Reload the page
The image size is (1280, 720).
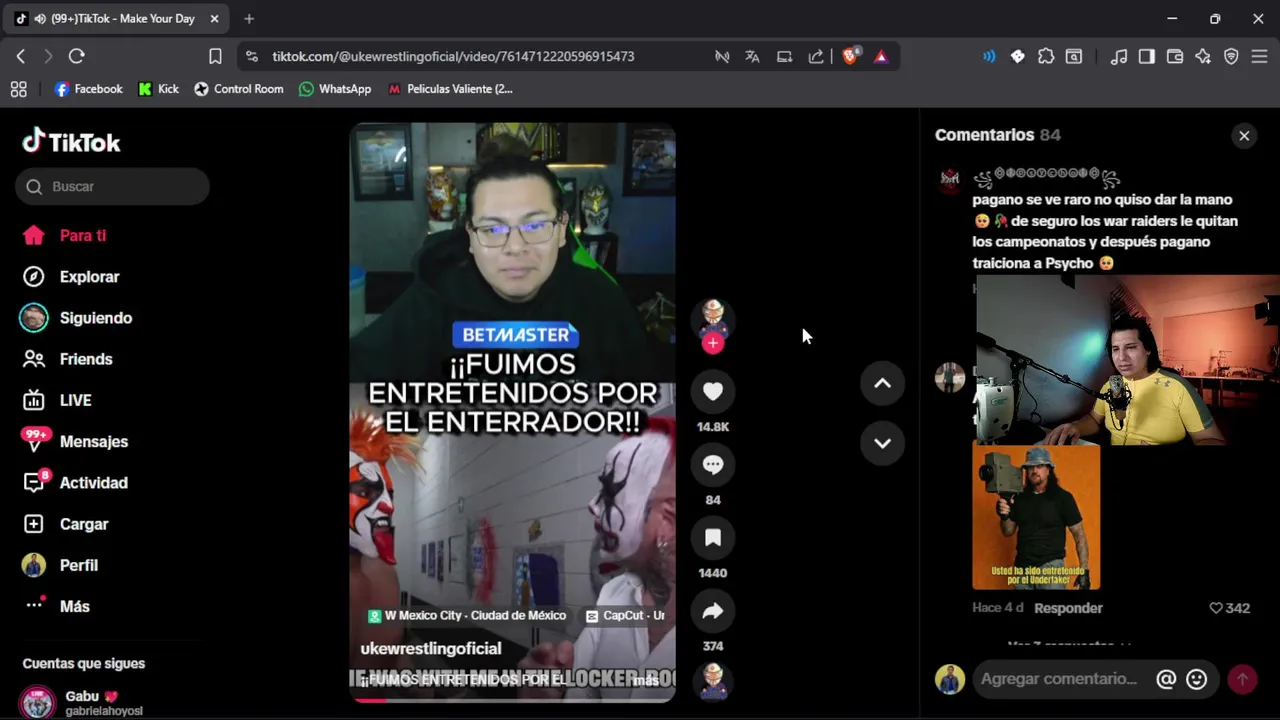(x=76, y=56)
